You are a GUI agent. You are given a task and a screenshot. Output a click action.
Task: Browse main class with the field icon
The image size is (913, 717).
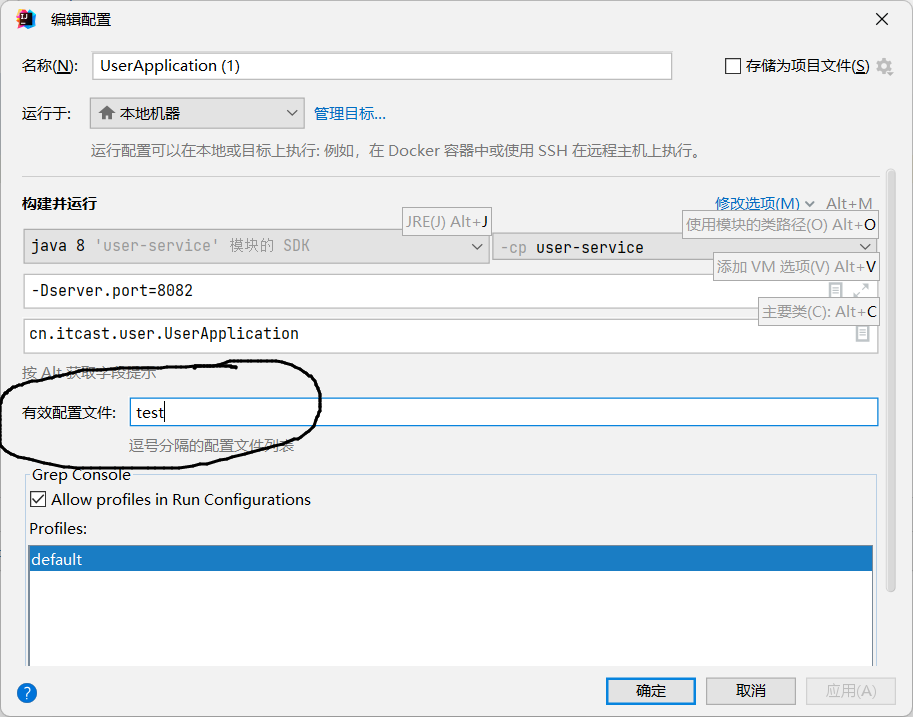[862, 334]
